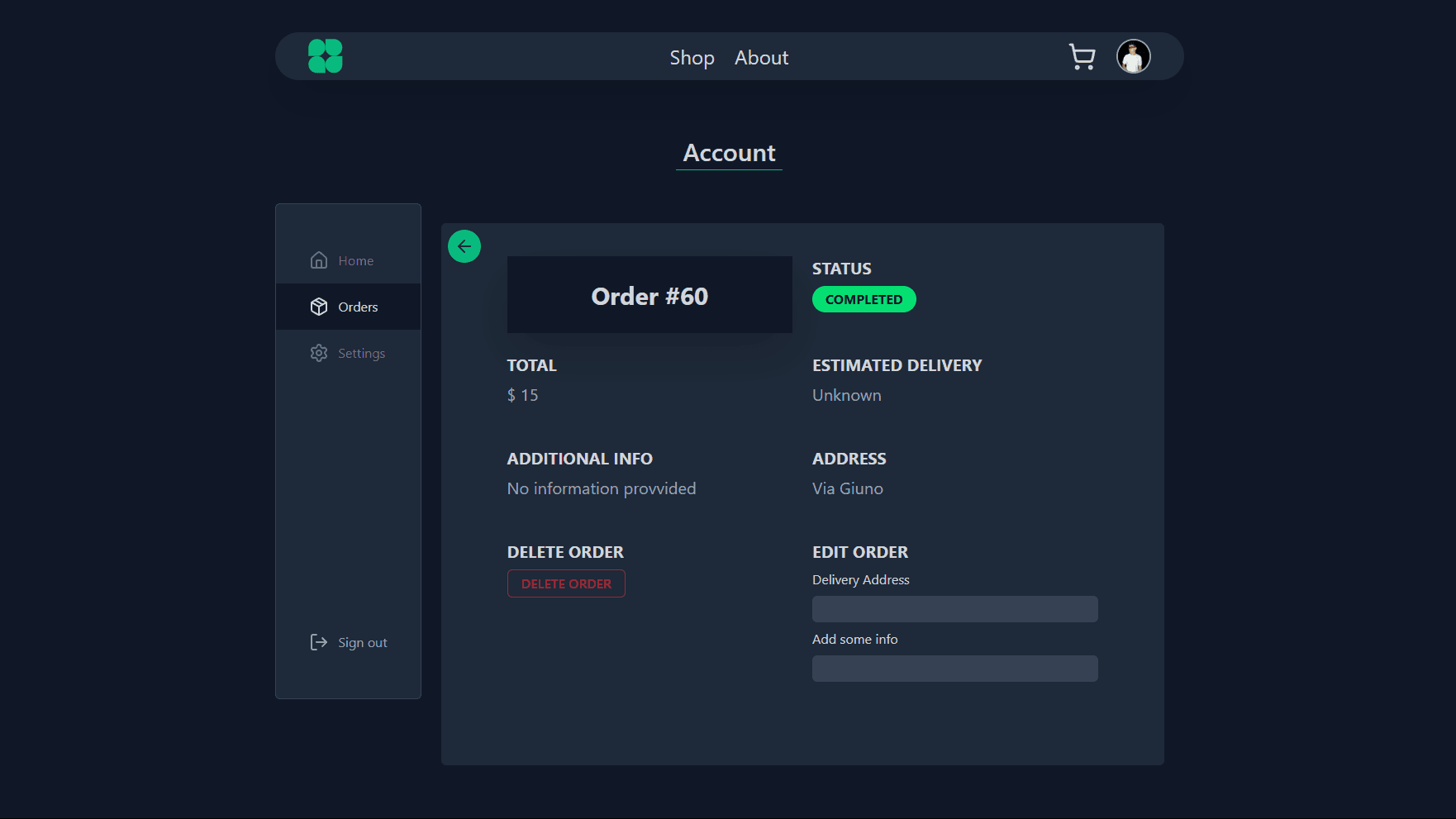Focus the Delivery Address input field
This screenshot has width=1456, height=819.
point(954,609)
